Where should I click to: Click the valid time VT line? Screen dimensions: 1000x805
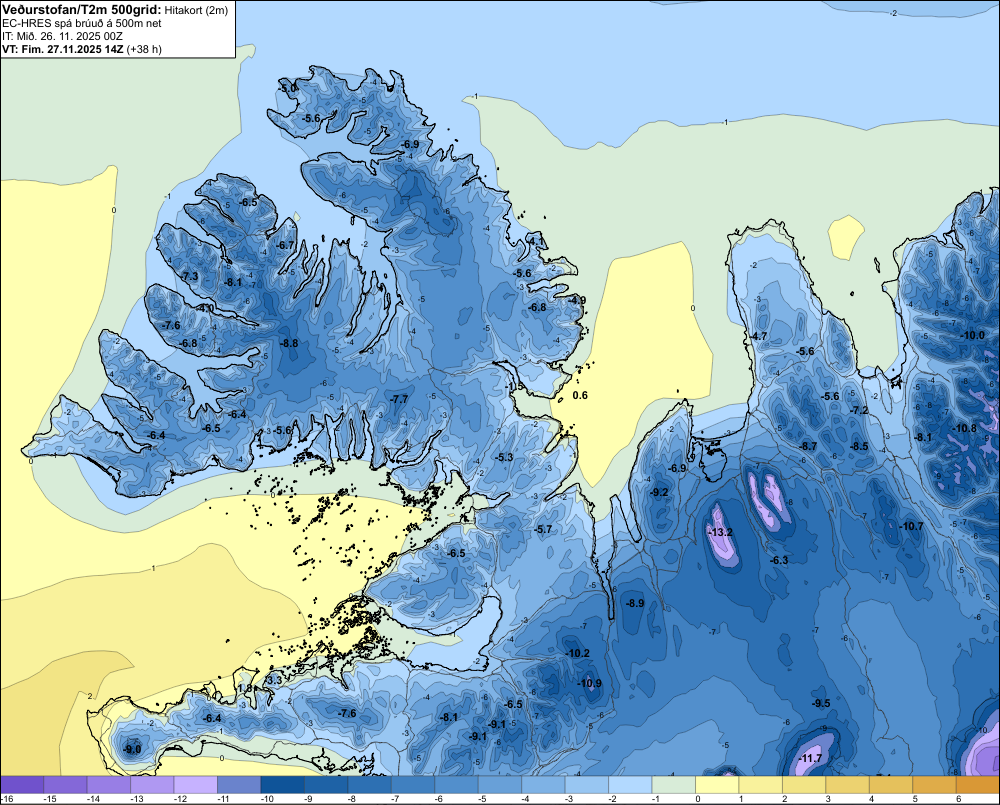click(82, 49)
